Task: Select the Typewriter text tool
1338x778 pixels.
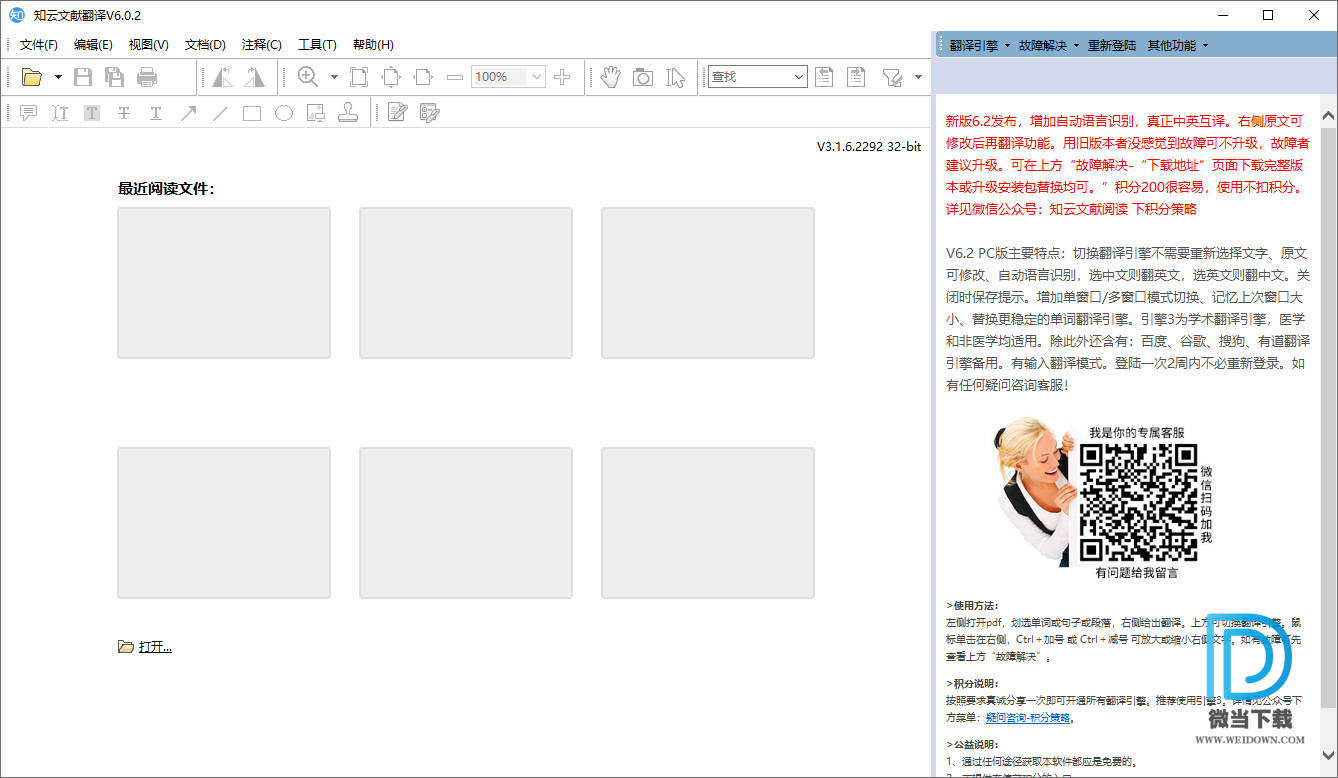Action: coord(60,113)
